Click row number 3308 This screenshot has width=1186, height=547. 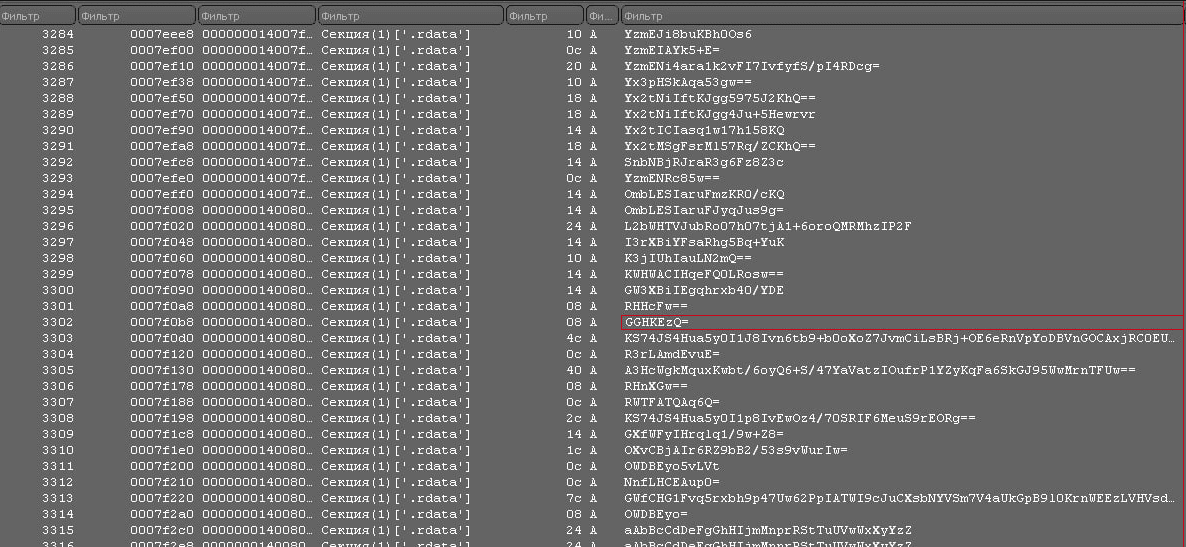pyautogui.click(x=57, y=418)
